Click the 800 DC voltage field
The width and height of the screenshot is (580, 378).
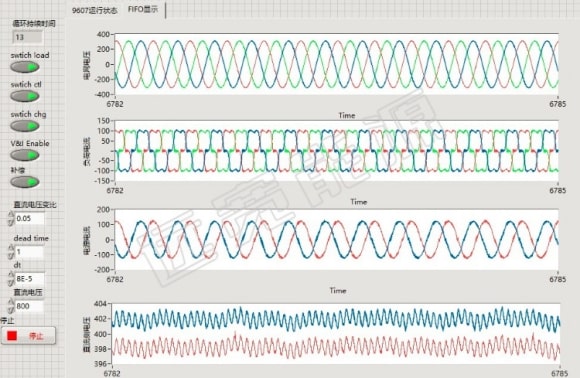[30, 306]
